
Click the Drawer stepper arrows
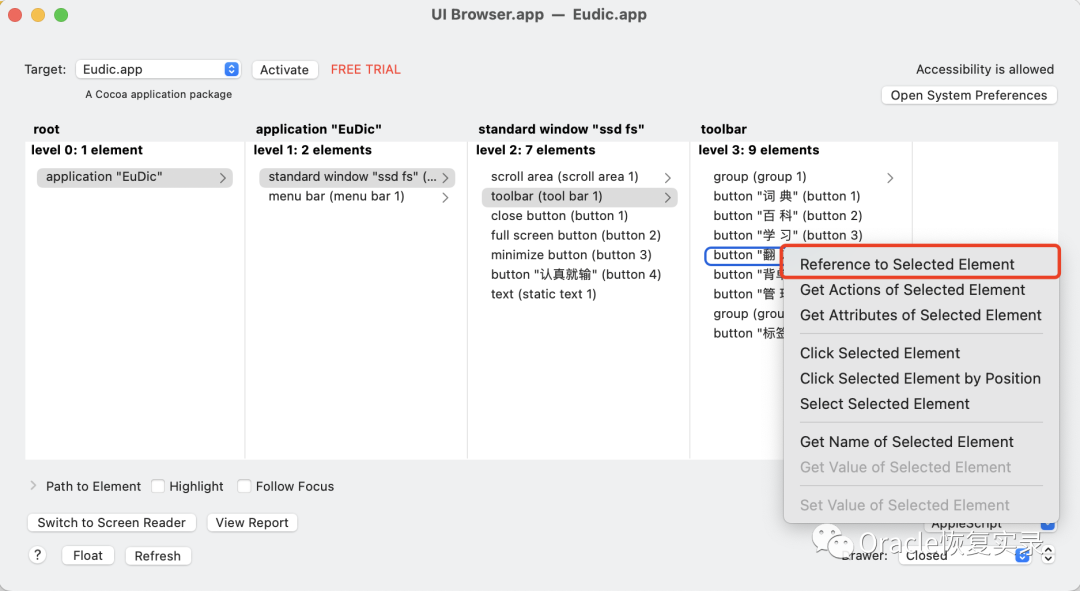[x=1048, y=554]
